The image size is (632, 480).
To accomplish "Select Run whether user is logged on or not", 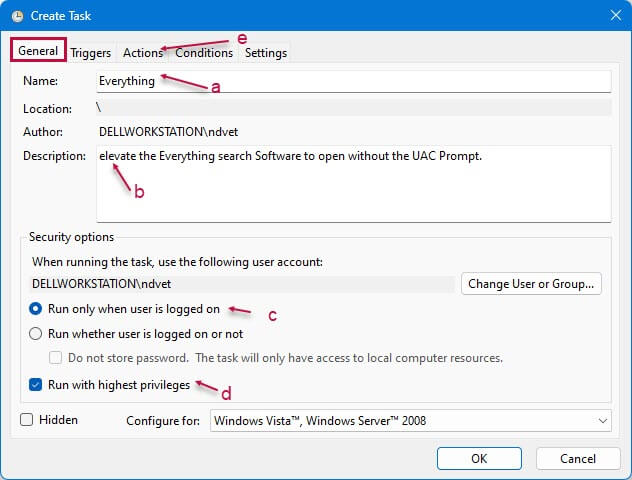I will [136, 334].
